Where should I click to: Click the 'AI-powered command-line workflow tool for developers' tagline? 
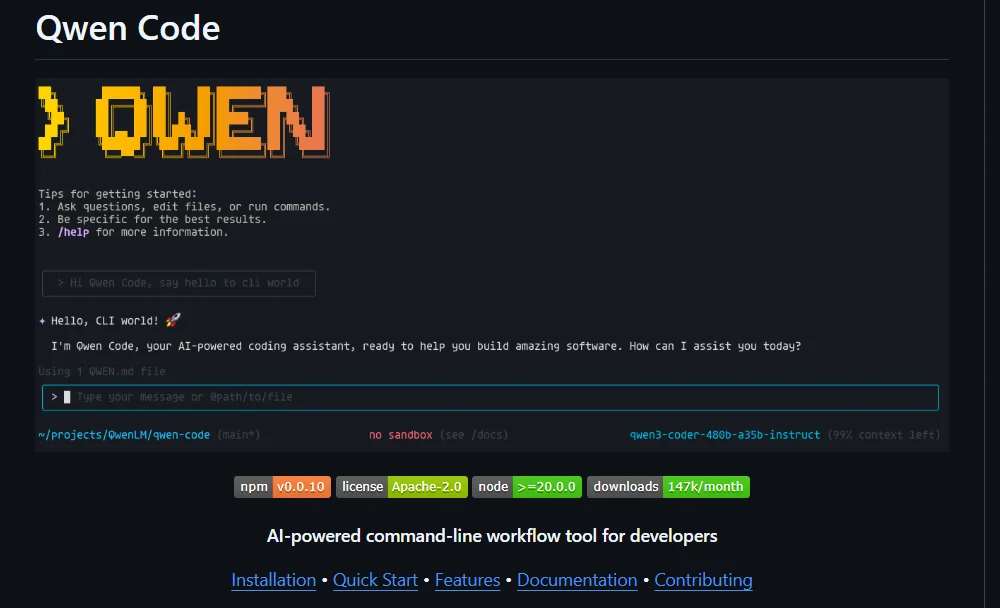click(x=492, y=536)
